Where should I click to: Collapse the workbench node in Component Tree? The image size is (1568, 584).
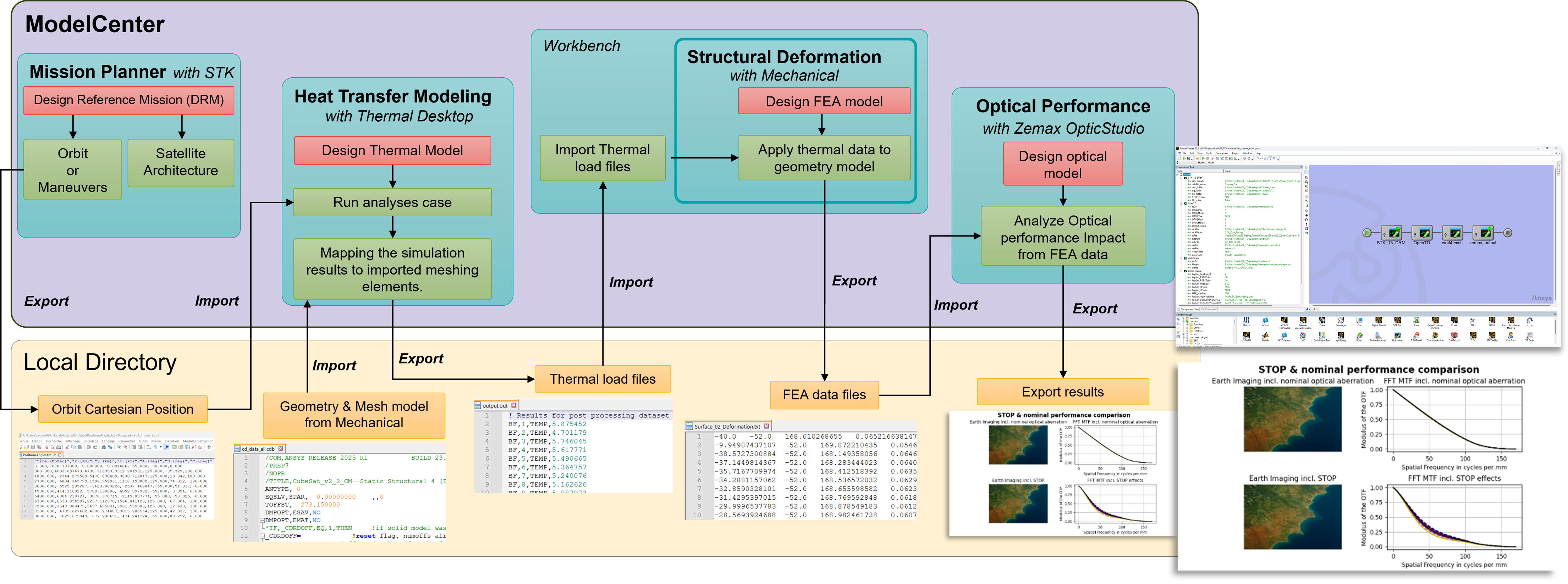[1182, 258]
